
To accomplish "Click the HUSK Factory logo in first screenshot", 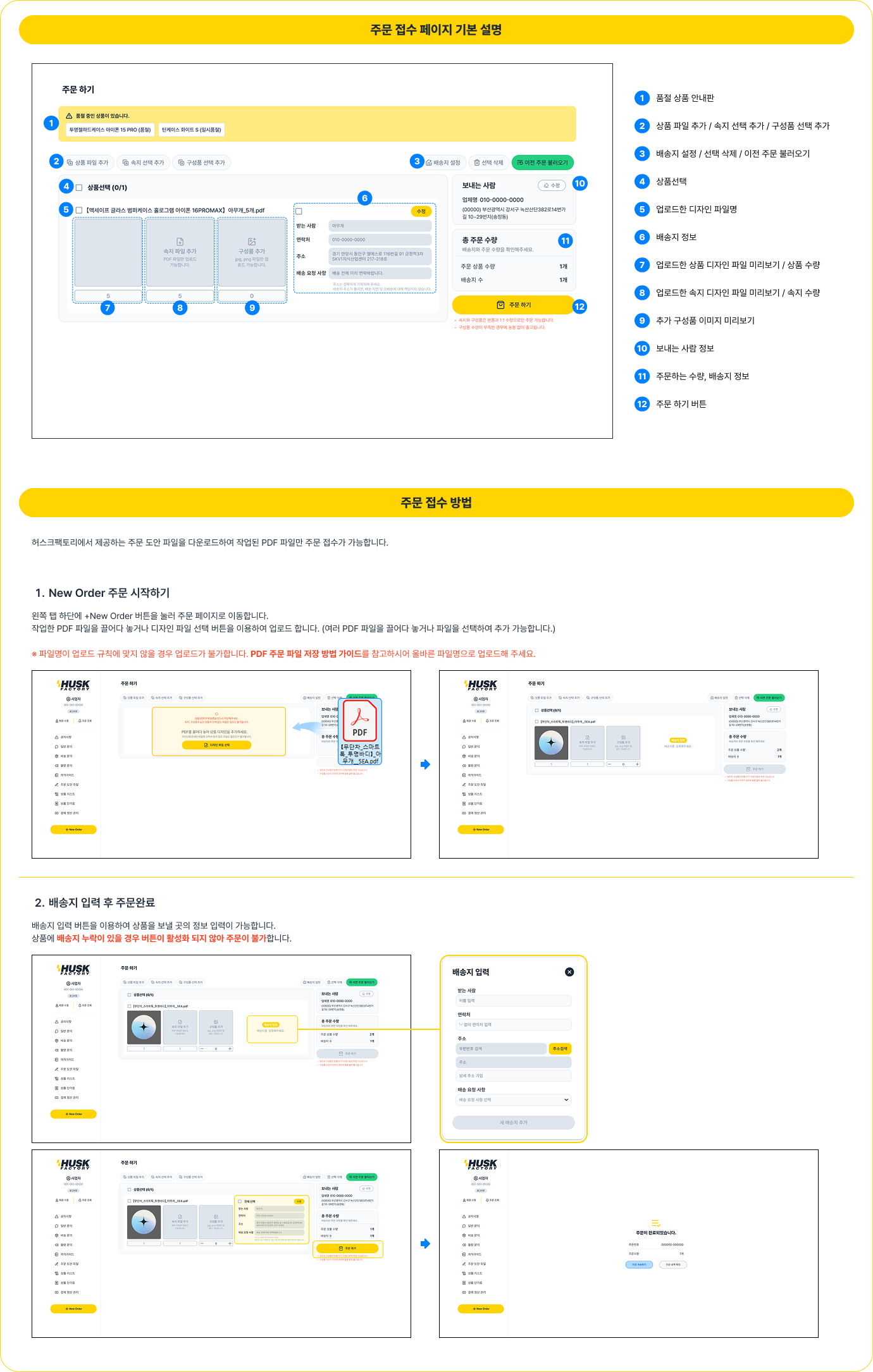I will 74,685.
